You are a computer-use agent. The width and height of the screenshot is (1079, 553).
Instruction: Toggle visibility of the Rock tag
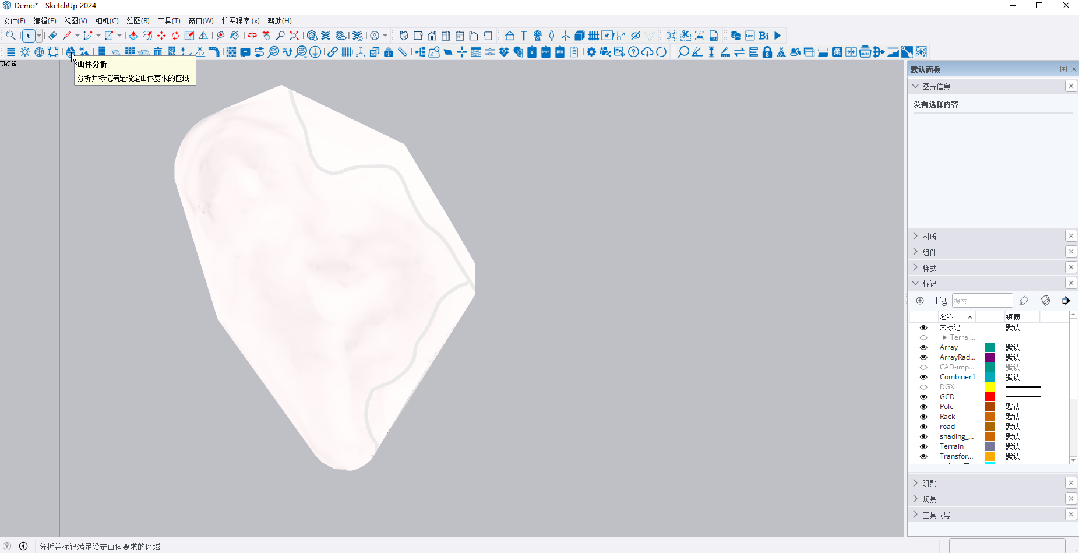(923, 416)
